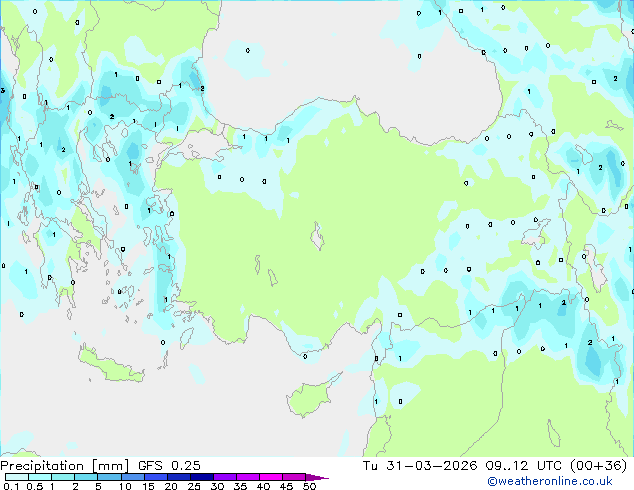This screenshot has height=490, width=634.
Task: Select the 35–40 mm legend color swatch
Action: pos(248,477)
